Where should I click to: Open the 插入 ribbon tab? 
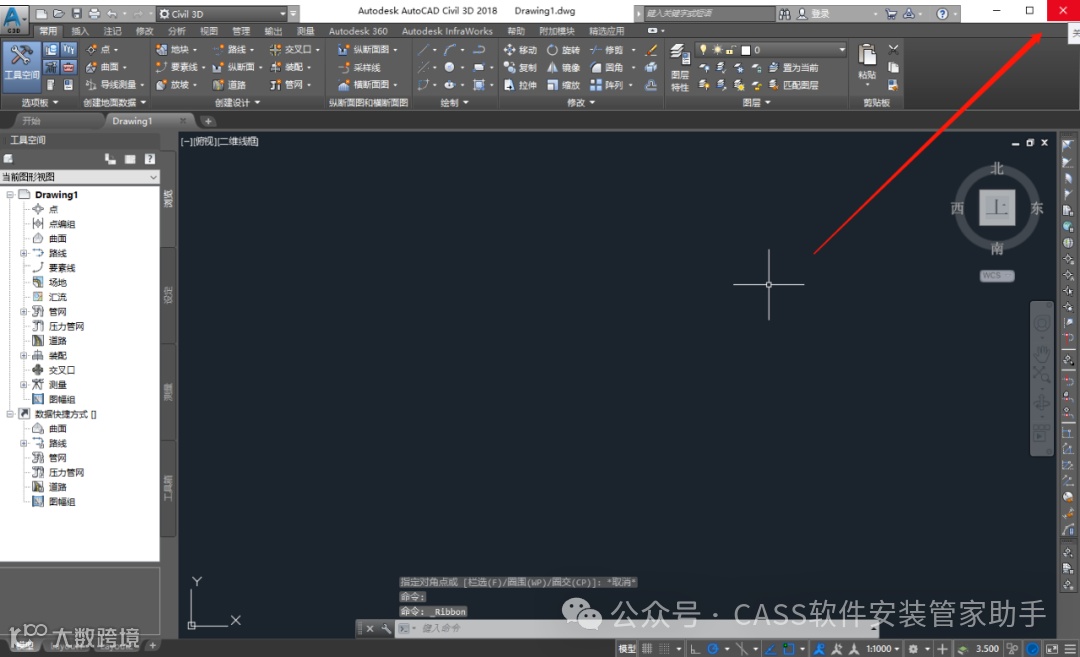[x=80, y=31]
